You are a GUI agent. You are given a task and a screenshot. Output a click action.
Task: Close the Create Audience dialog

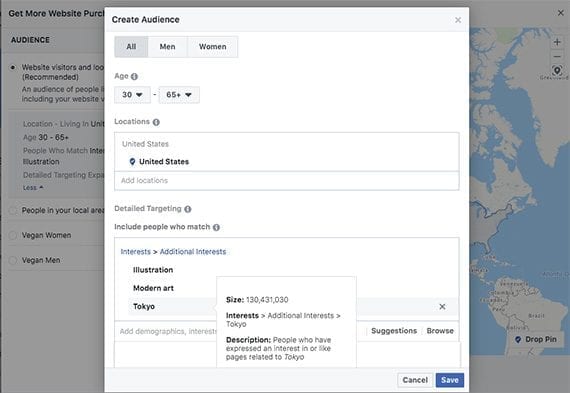(x=458, y=20)
